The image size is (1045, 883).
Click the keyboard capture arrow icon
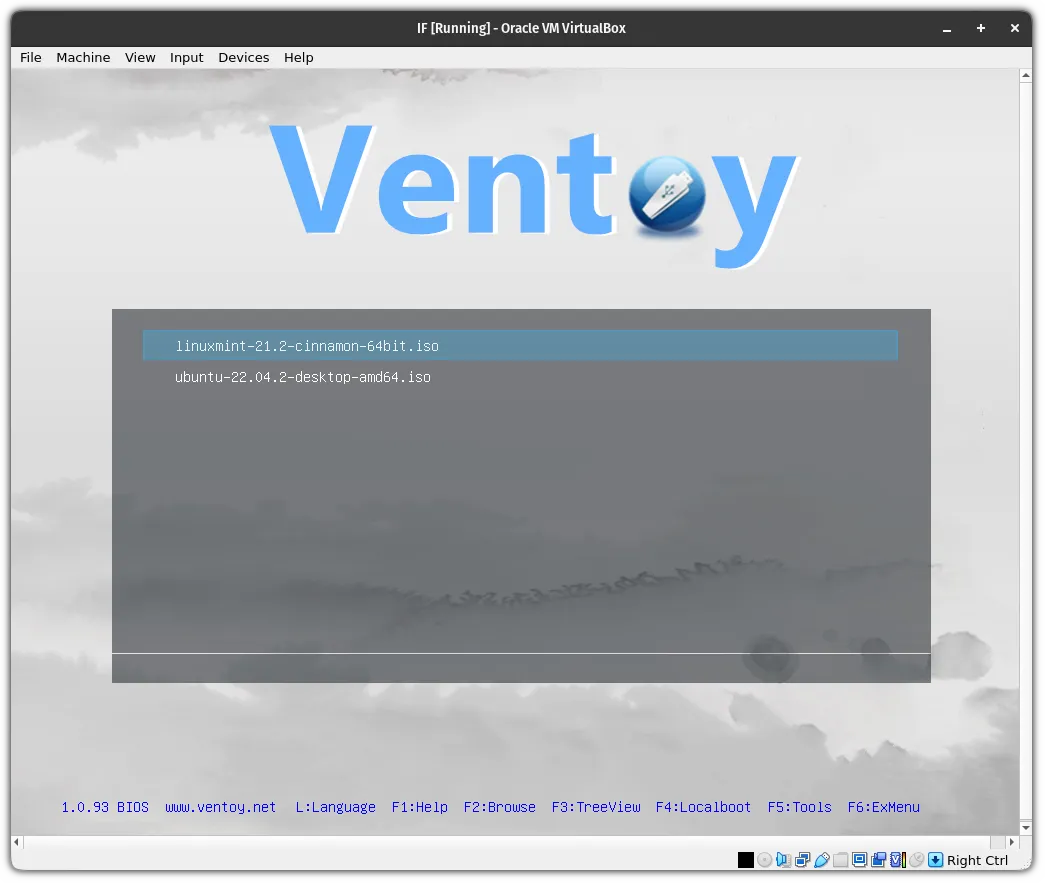pos(936,860)
